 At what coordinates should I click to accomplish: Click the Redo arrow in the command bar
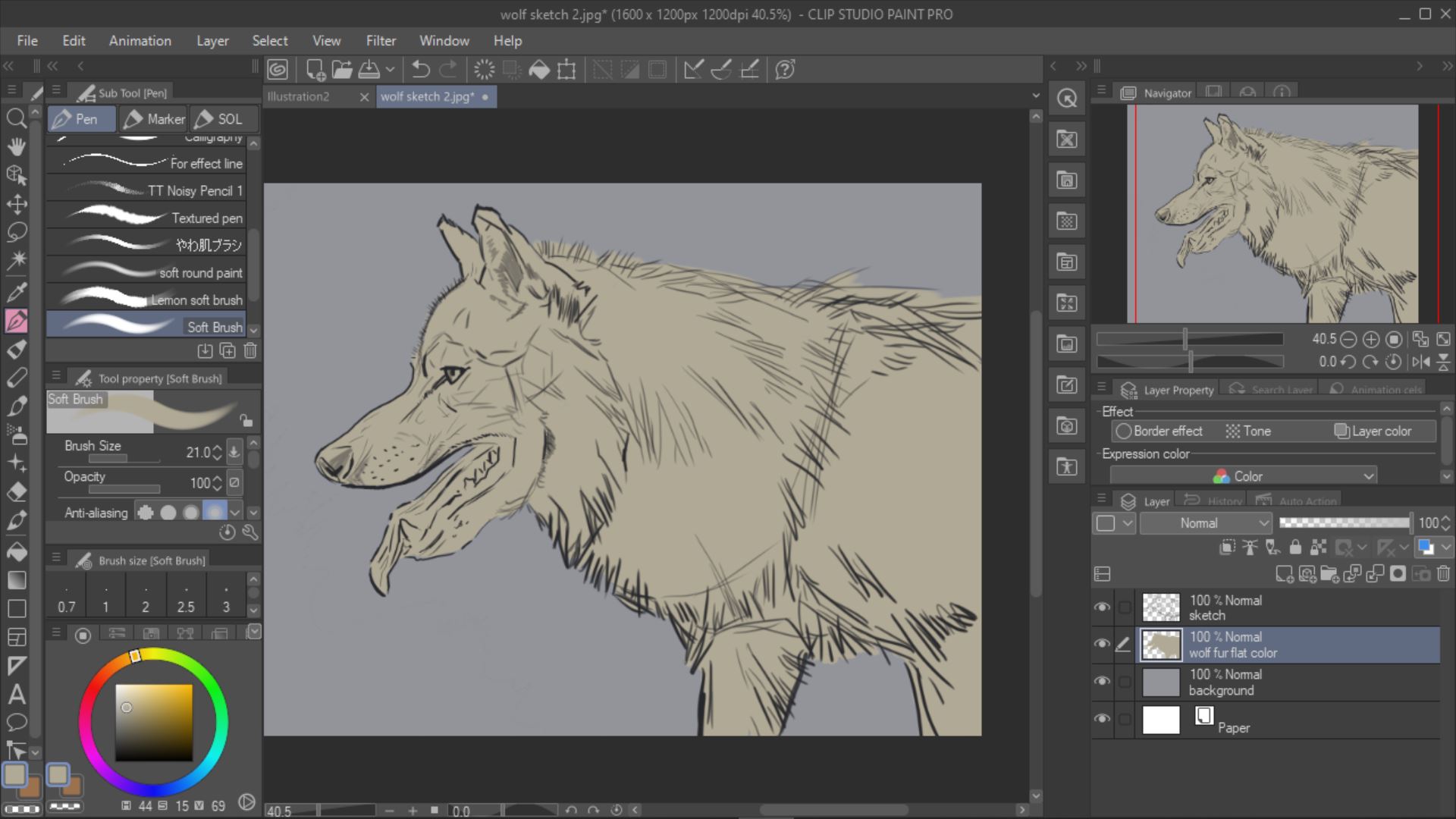click(x=449, y=70)
